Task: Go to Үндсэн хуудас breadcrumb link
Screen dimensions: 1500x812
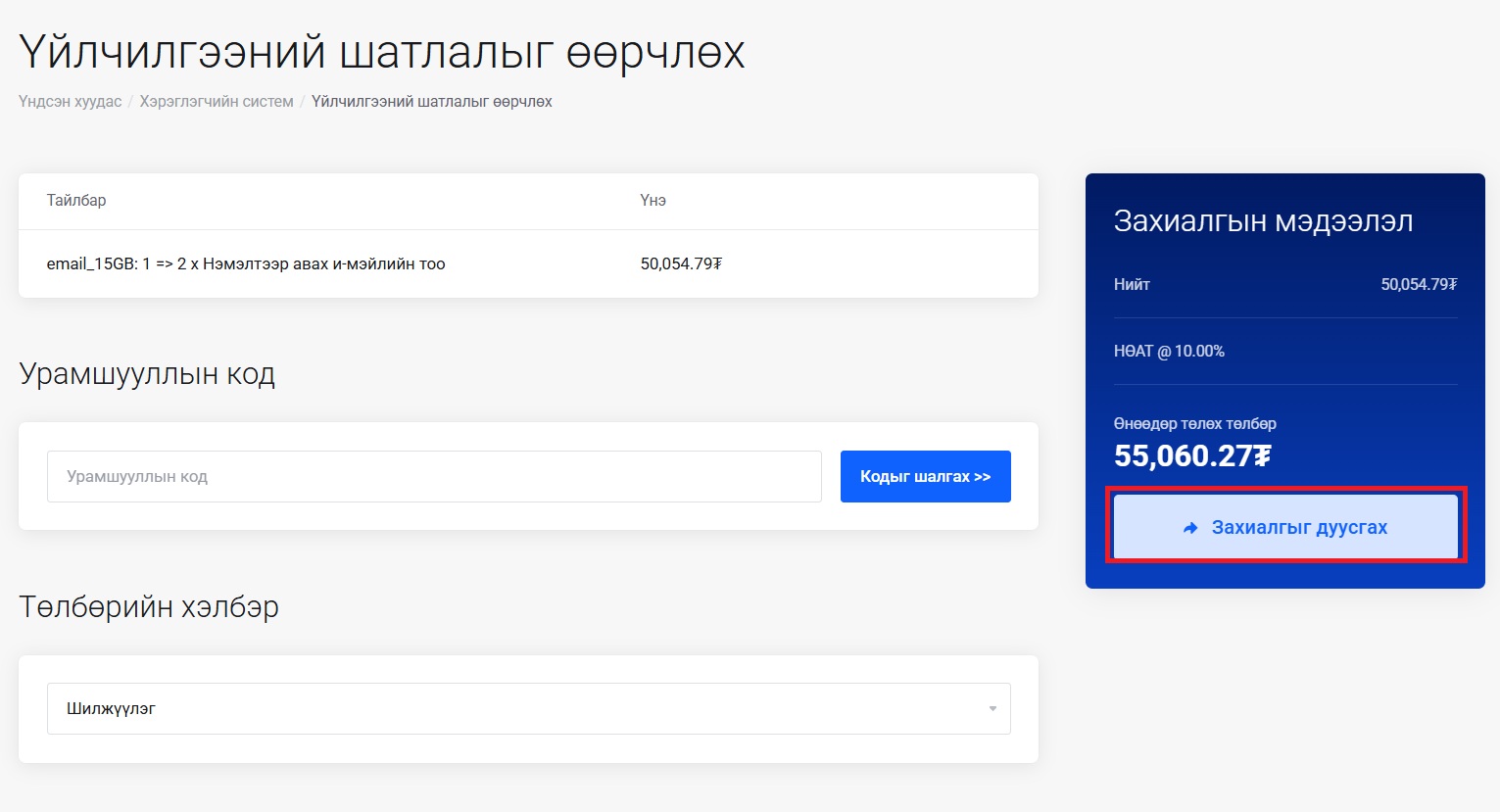Action: (70, 102)
